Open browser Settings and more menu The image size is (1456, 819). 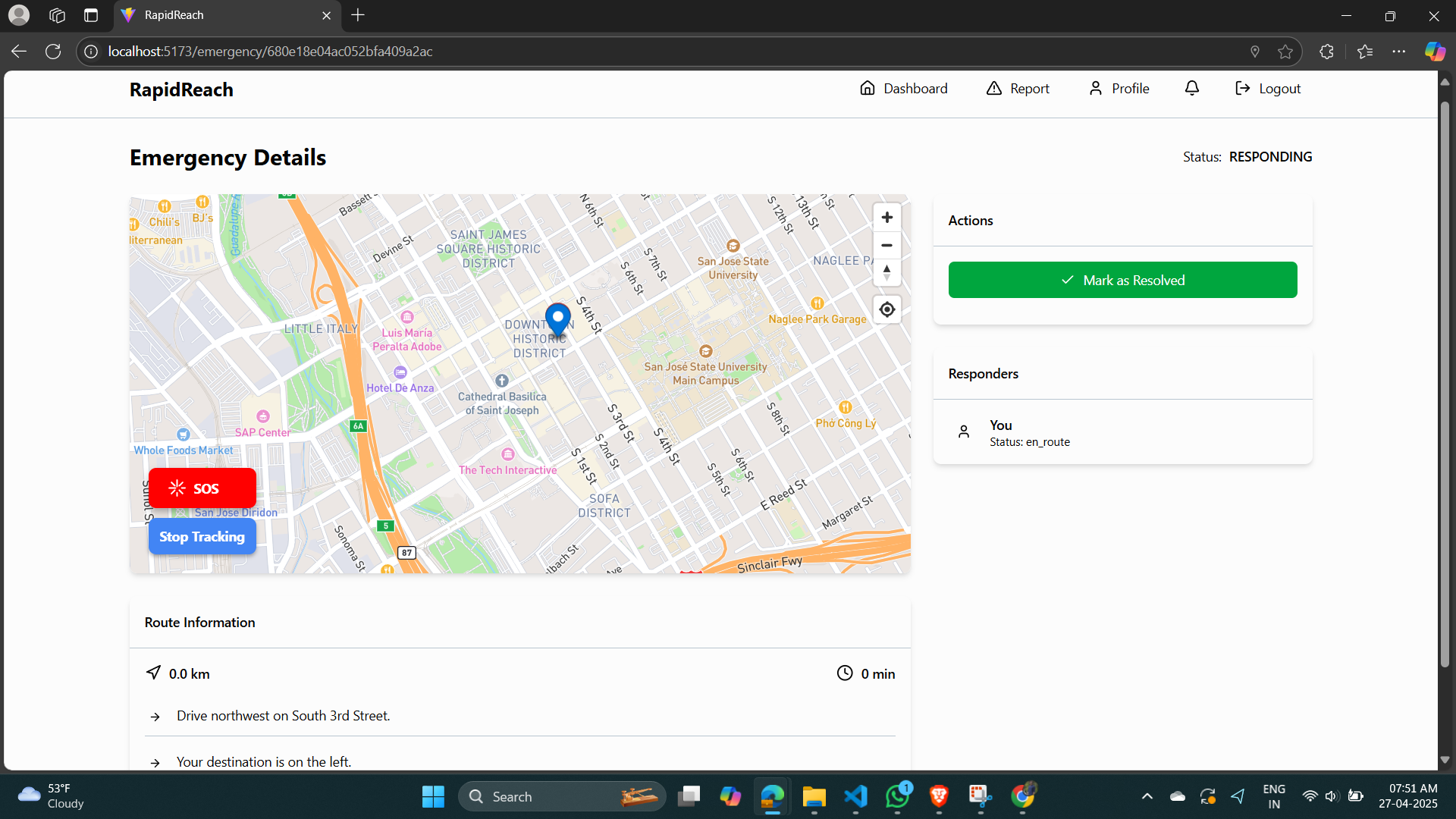[x=1399, y=52]
